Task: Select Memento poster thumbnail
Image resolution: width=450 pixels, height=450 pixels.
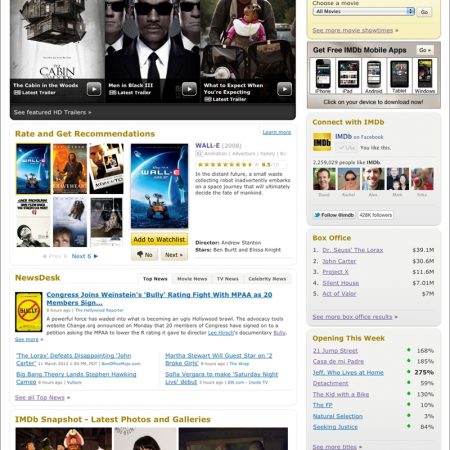Action: [106, 169]
